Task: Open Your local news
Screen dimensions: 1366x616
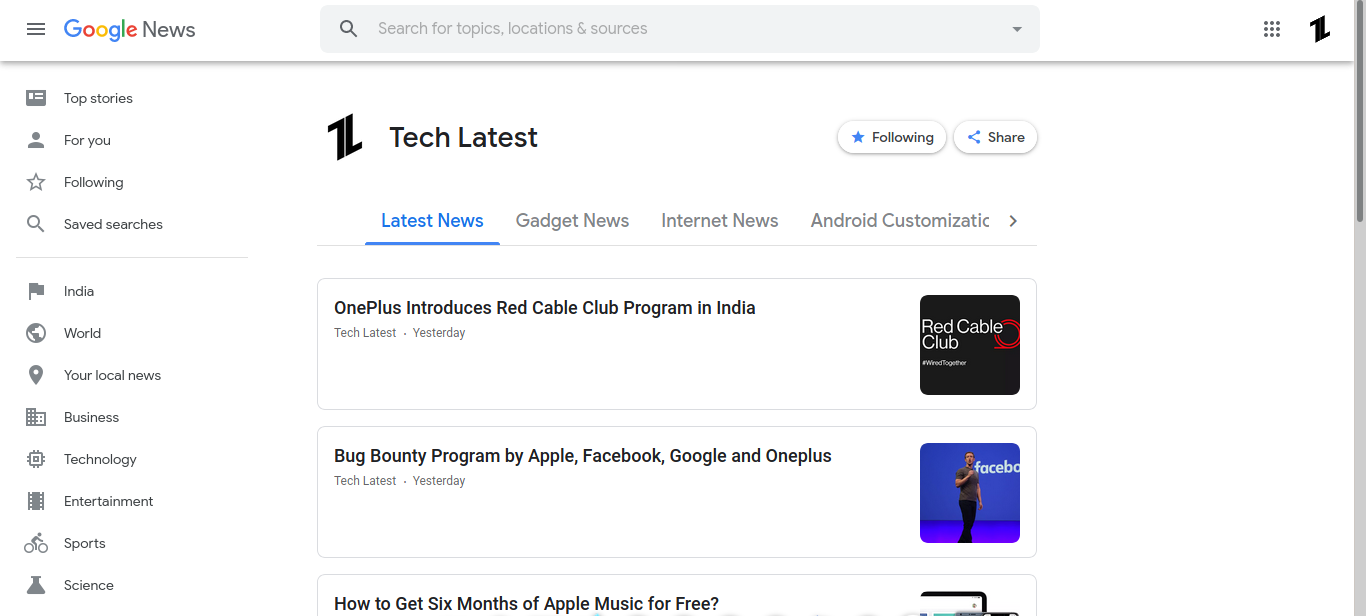Action: coord(112,375)
